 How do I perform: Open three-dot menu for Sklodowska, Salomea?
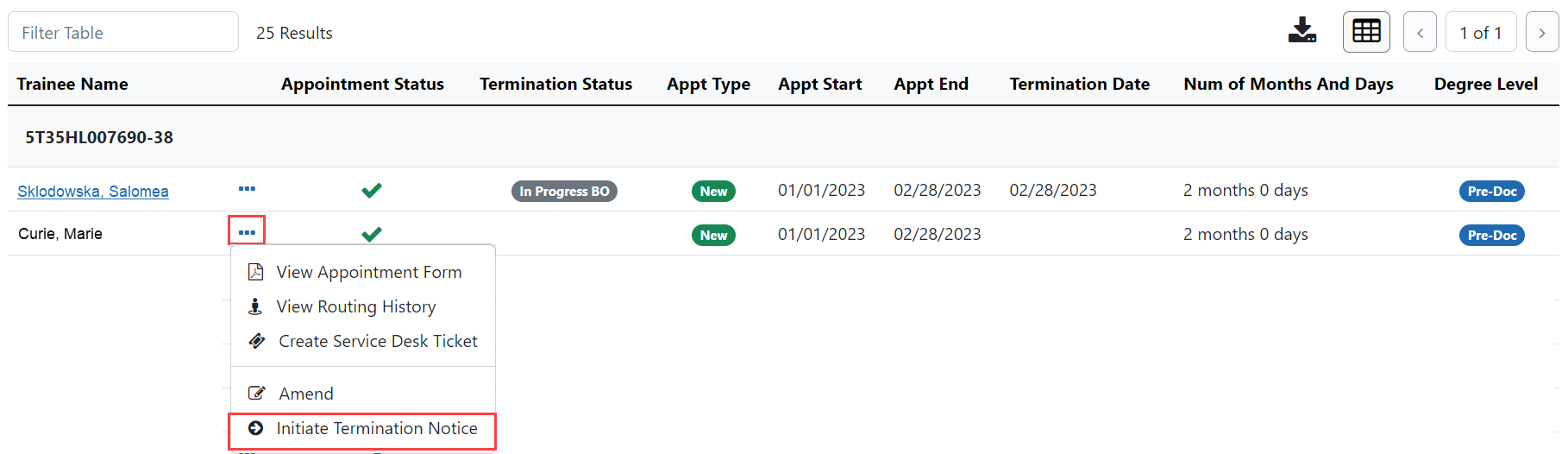click(247, 189)
